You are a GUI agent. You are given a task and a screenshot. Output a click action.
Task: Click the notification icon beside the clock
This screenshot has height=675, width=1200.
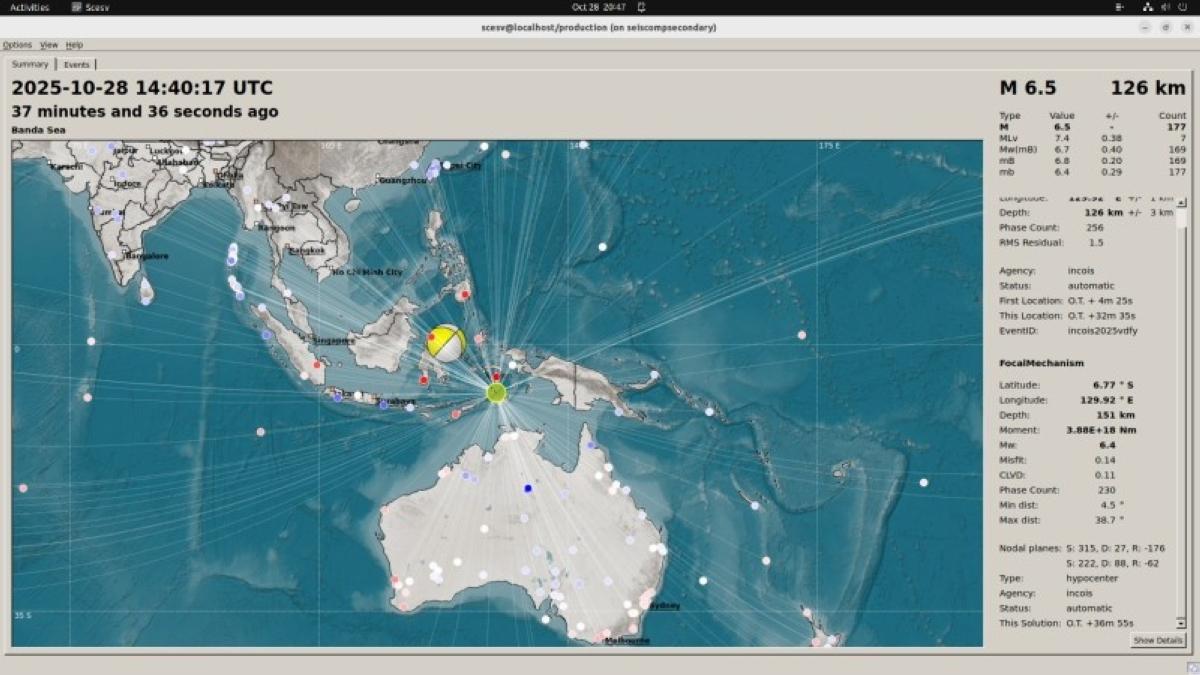[x=641, y=7]
